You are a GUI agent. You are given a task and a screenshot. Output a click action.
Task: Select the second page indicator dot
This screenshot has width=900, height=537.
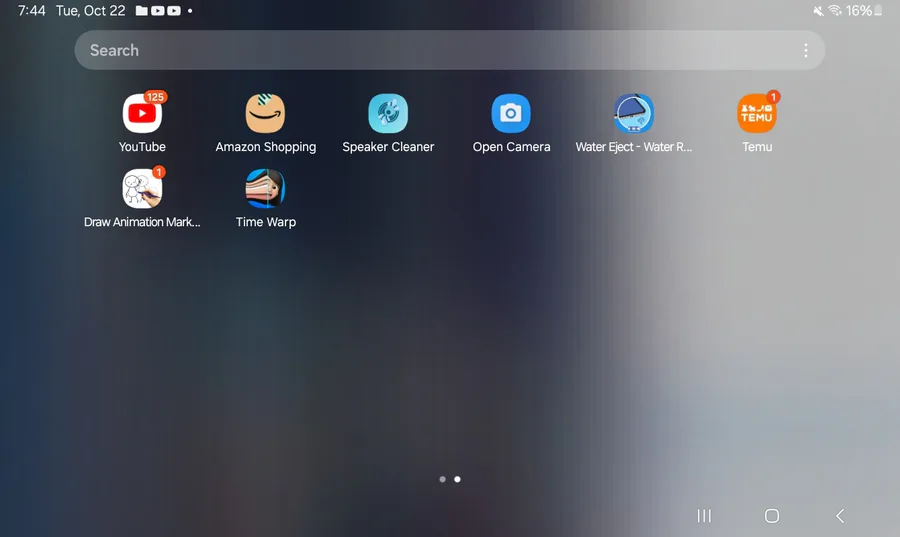click(457, 479)
